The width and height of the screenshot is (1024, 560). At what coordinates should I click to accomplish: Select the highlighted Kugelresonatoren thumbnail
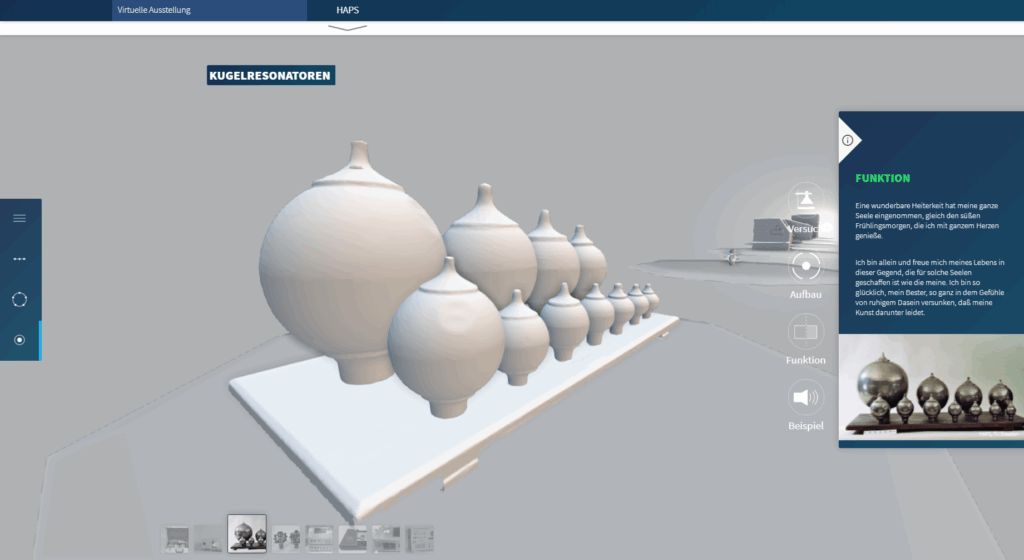pos(247,533)
